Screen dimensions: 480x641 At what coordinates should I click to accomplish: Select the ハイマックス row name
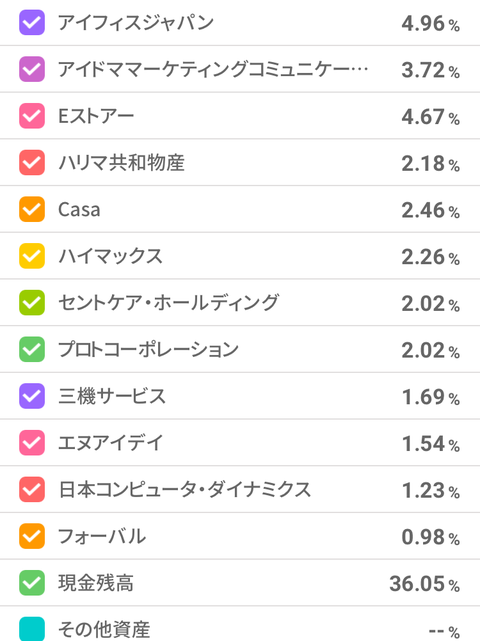110,256
